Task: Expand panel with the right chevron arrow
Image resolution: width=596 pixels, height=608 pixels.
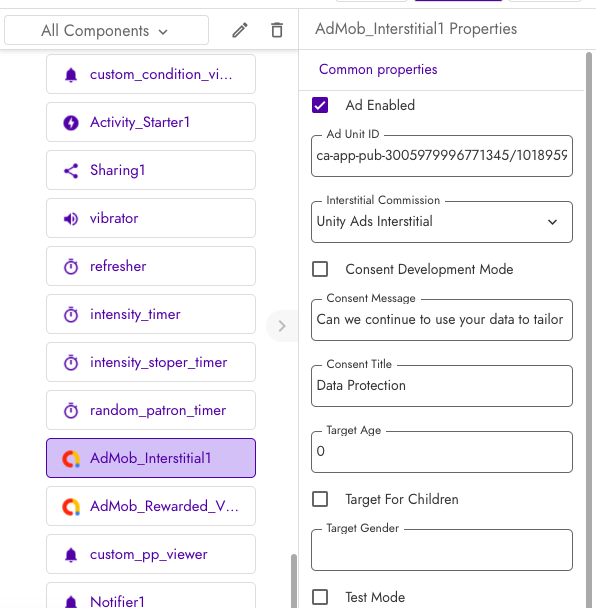Action: coord(282,326)
